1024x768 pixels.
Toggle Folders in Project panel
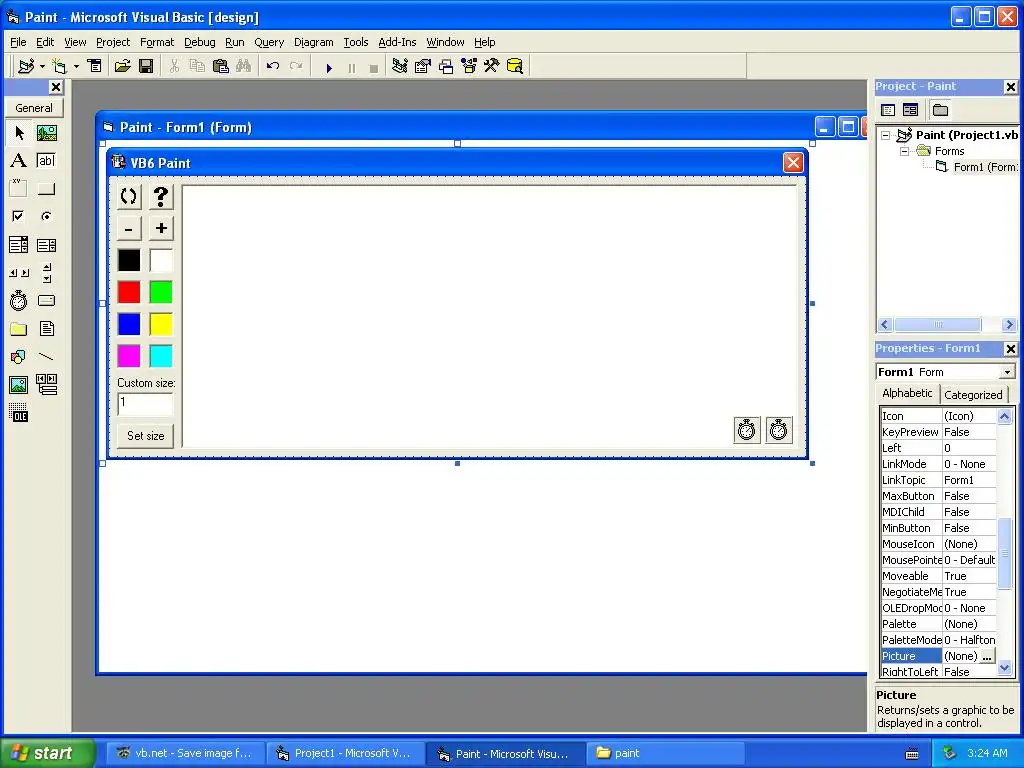[940, 110]
